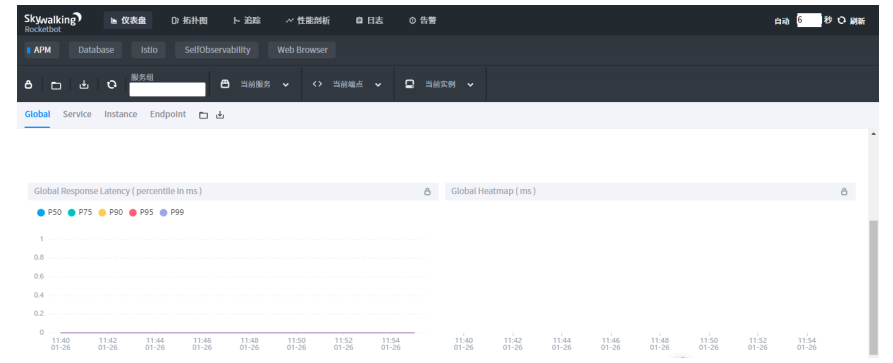Click the download export icon in toolbar
The width and height of the screenshot is (893, 363).
click(x=84, y=85)
